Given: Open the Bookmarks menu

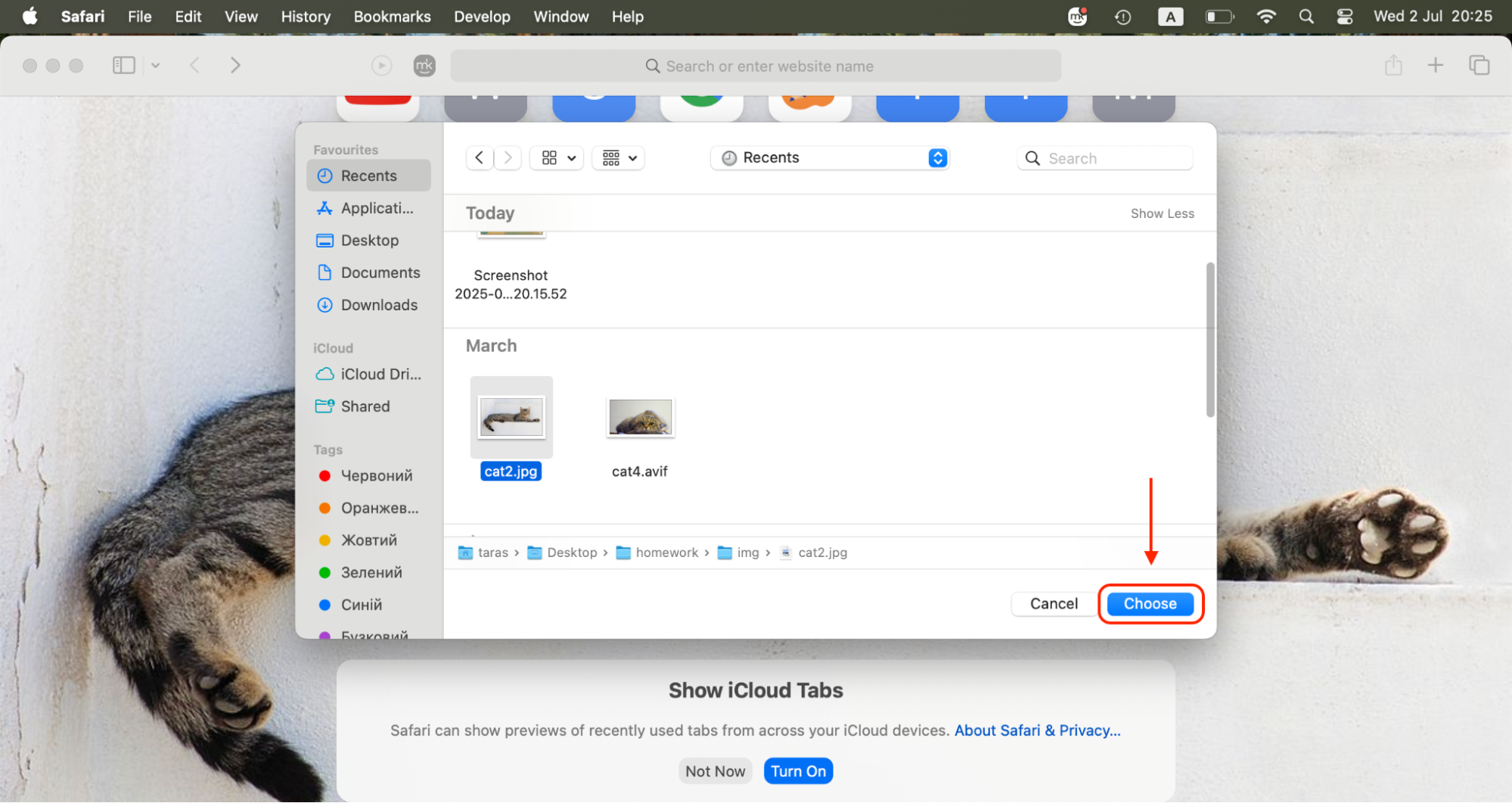Looking at the screenshot, I should point(392,16).
